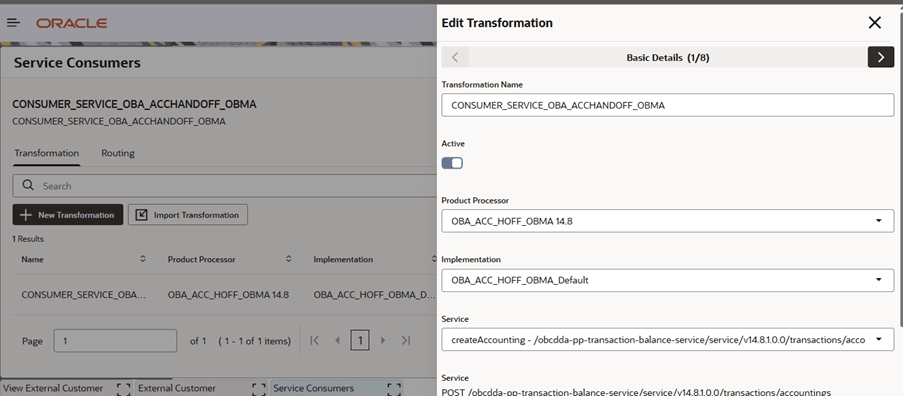
Task: Open the Implementation dropdown
Action: click(x=667, y=280)
